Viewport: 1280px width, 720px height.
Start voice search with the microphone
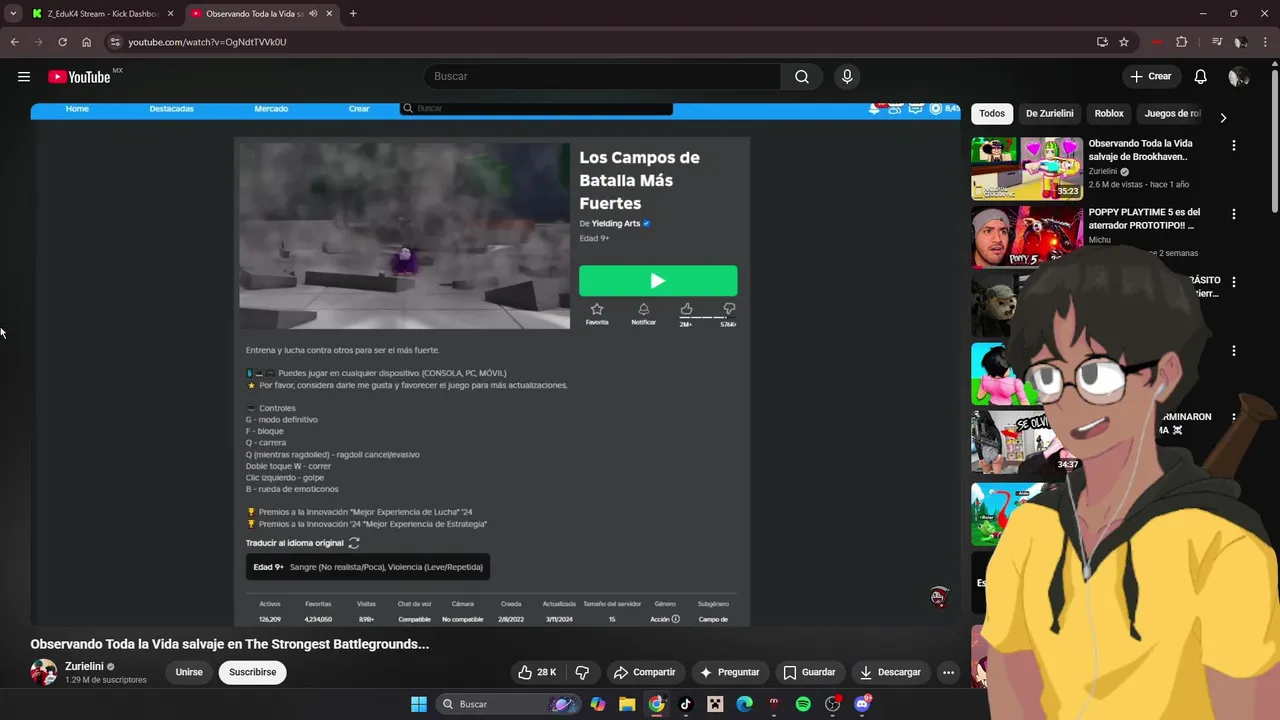847,77
